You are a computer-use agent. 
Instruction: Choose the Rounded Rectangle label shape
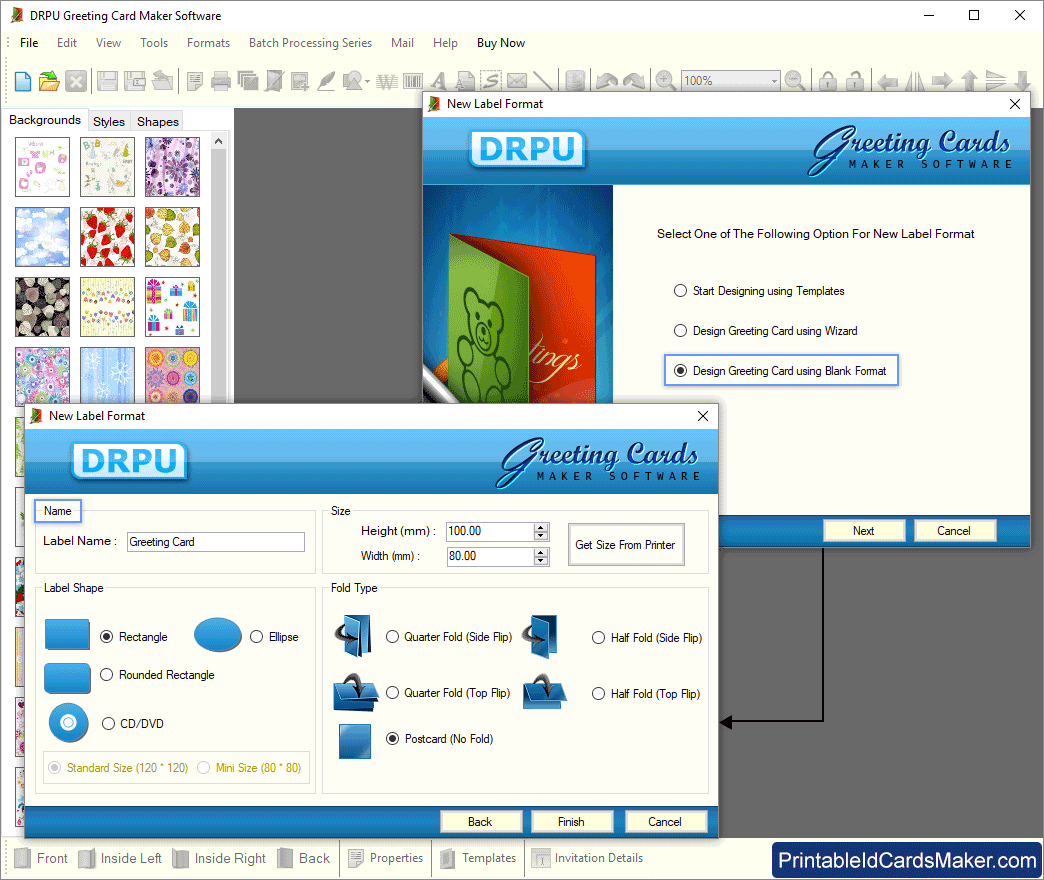click(157, 675)
